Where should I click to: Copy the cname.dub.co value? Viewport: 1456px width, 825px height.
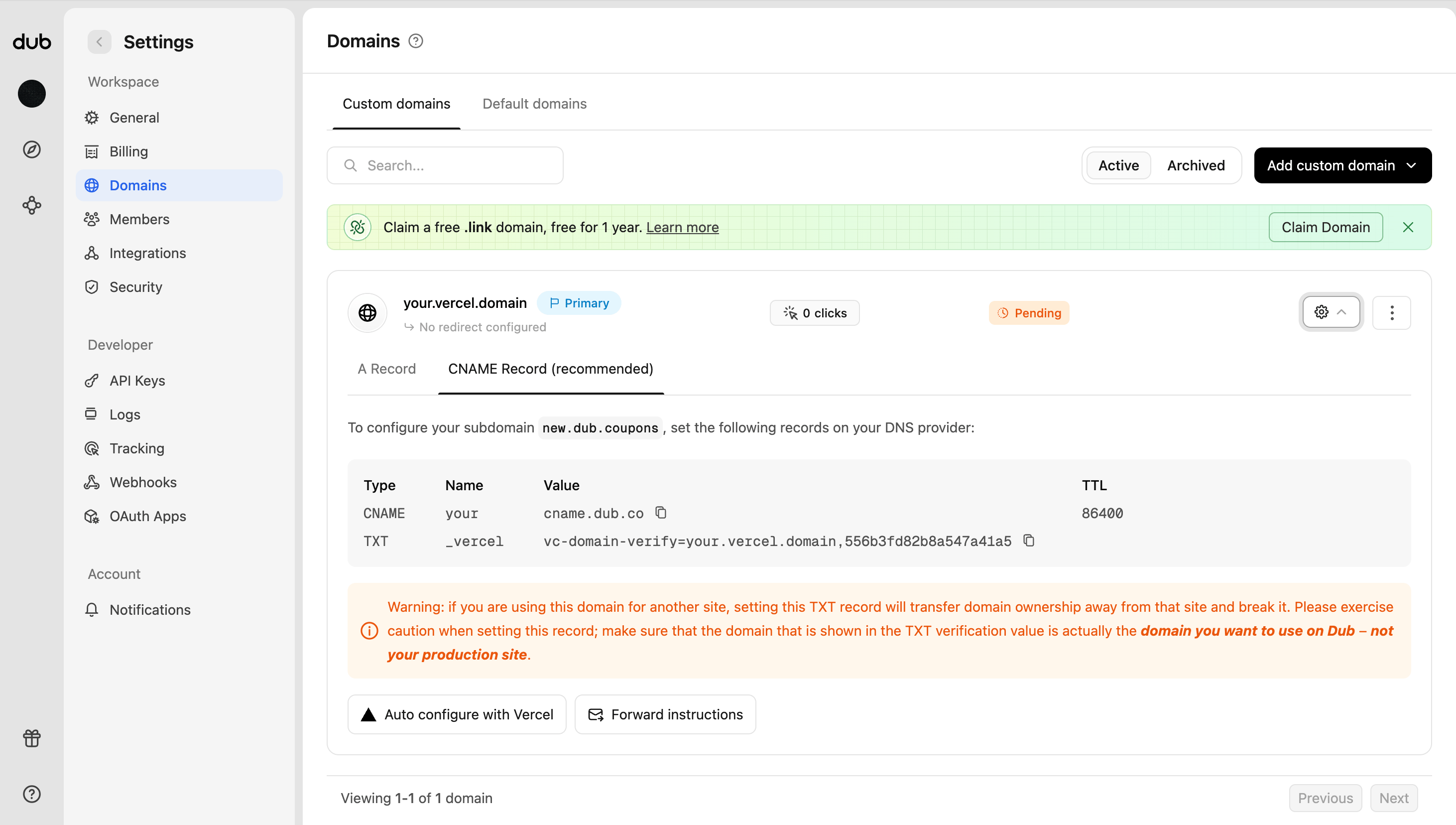coord(660,512)
